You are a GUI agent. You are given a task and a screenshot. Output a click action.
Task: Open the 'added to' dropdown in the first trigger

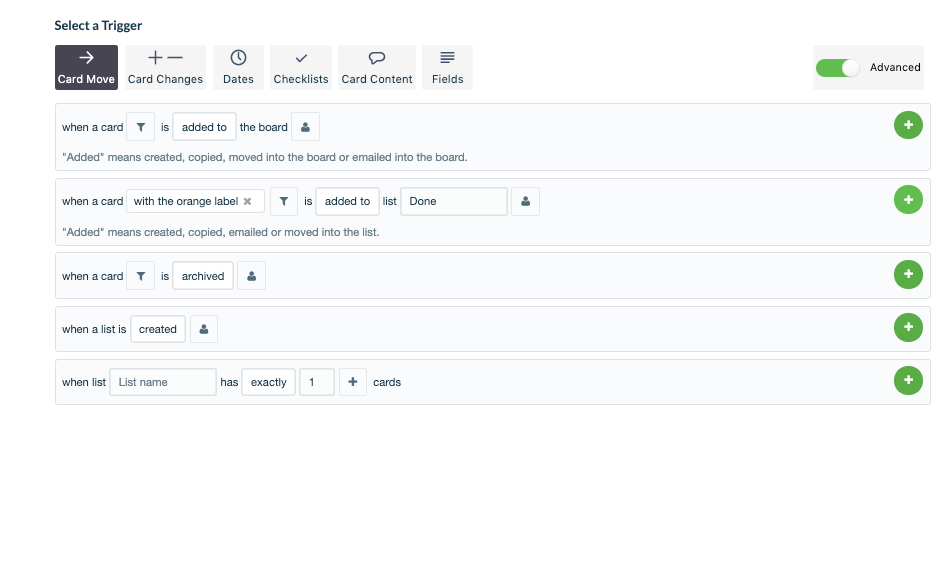[203, 126]
